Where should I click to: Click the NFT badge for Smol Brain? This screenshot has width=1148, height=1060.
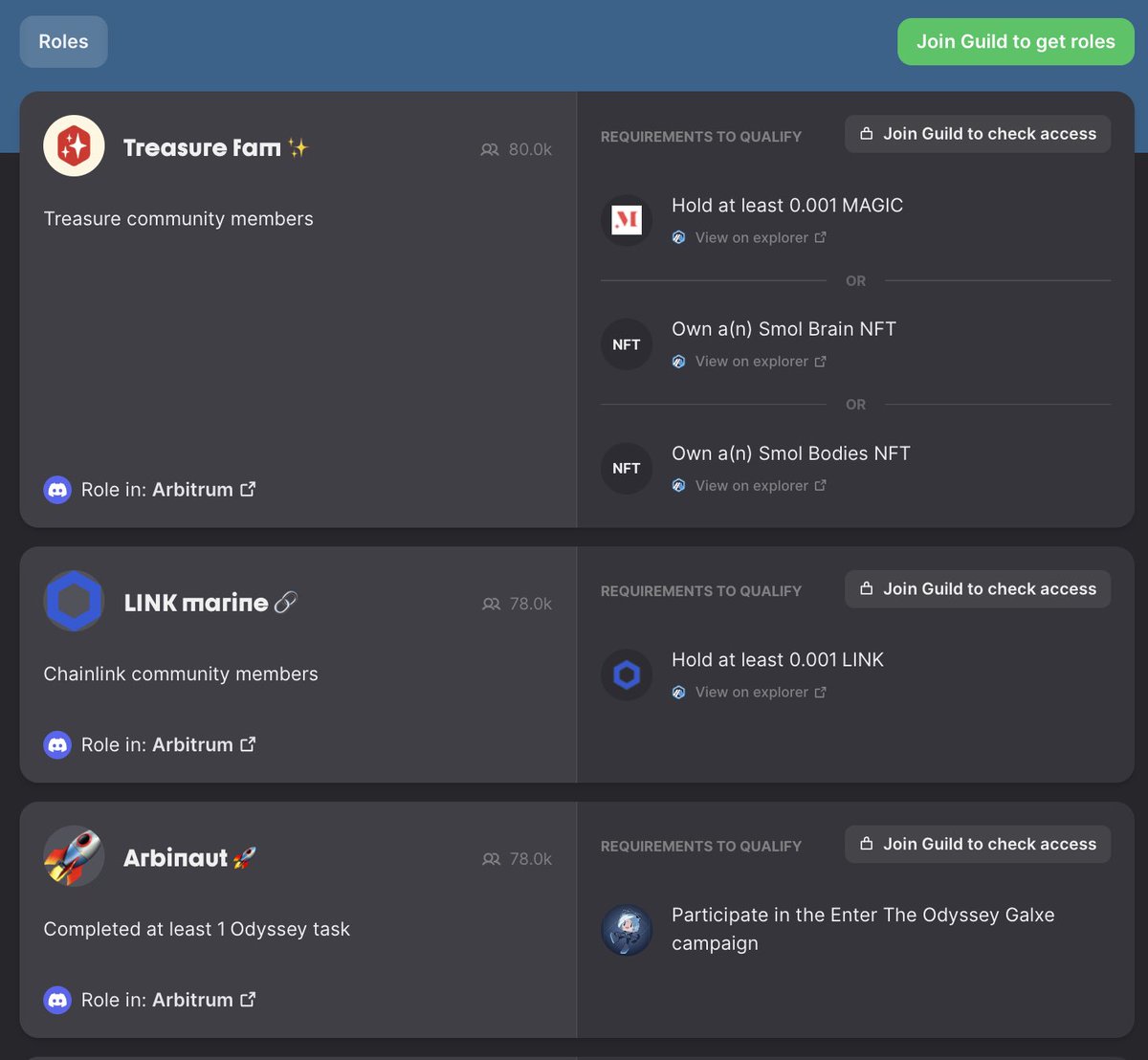627,344
